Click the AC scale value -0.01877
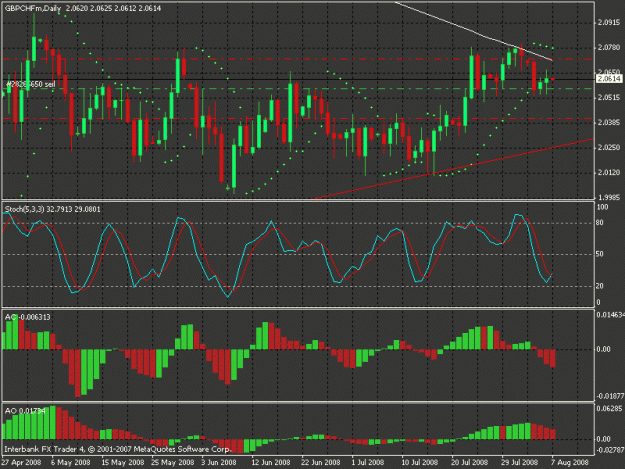Screen dimensions: 625x469 pos(610,396)
